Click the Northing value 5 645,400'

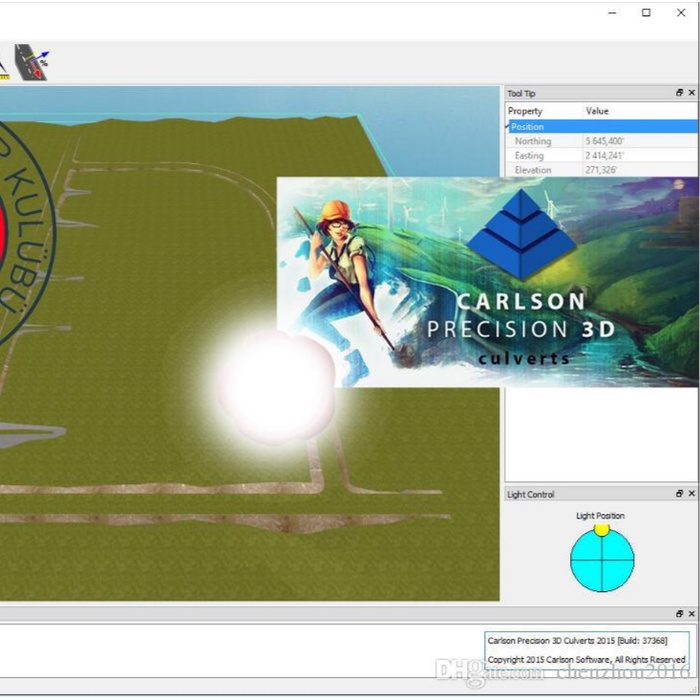(604, 141)
